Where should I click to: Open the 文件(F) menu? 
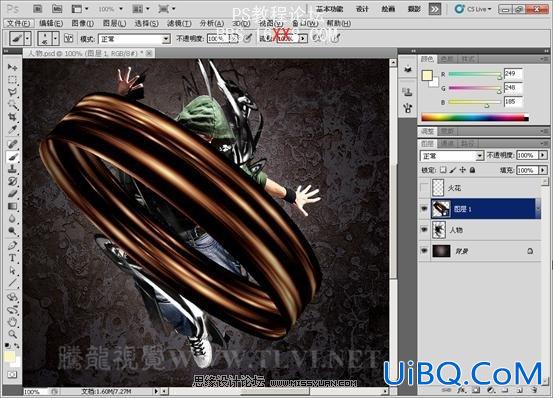pyautogui.click(x=18, y=23)
